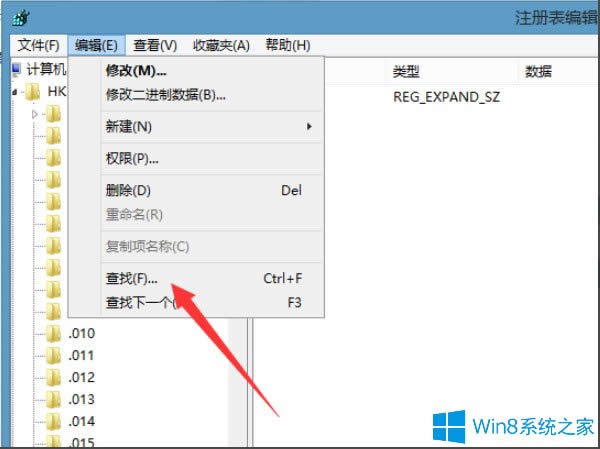Click the 数据 column header
600x449 pixels.
[539, 72]
